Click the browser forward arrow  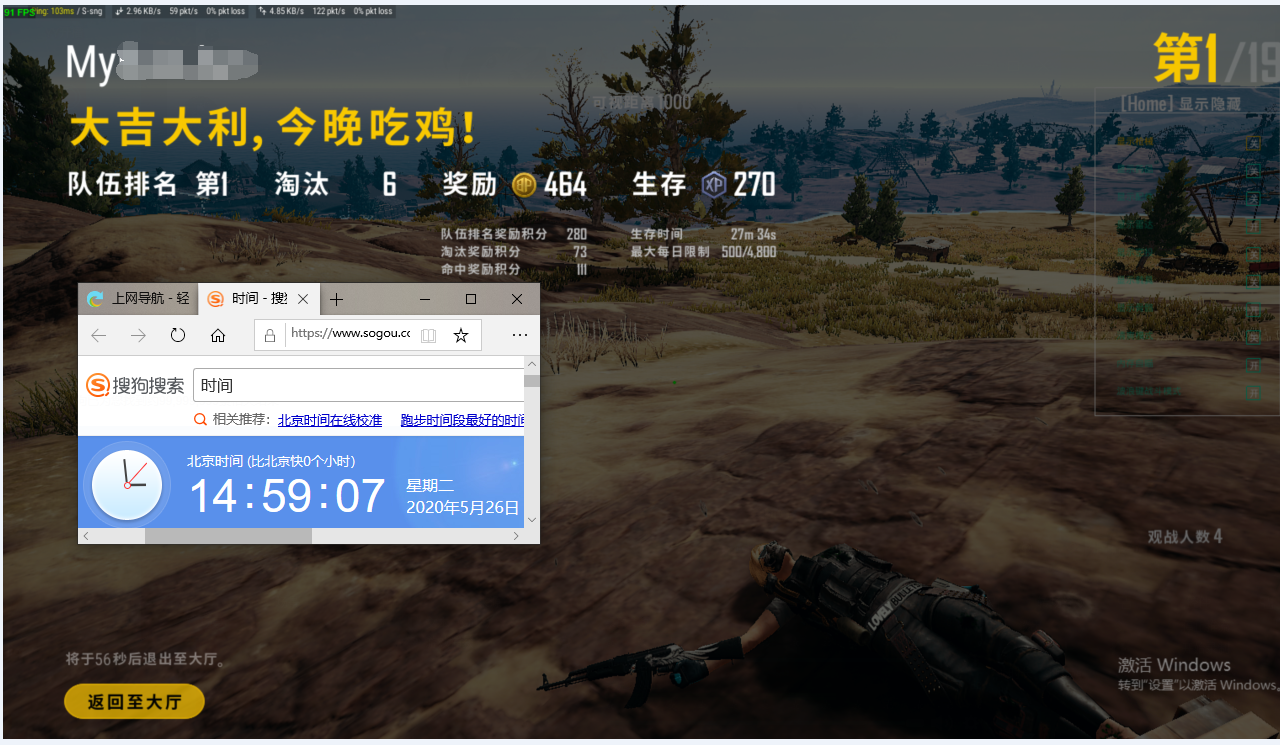point(138,336)
